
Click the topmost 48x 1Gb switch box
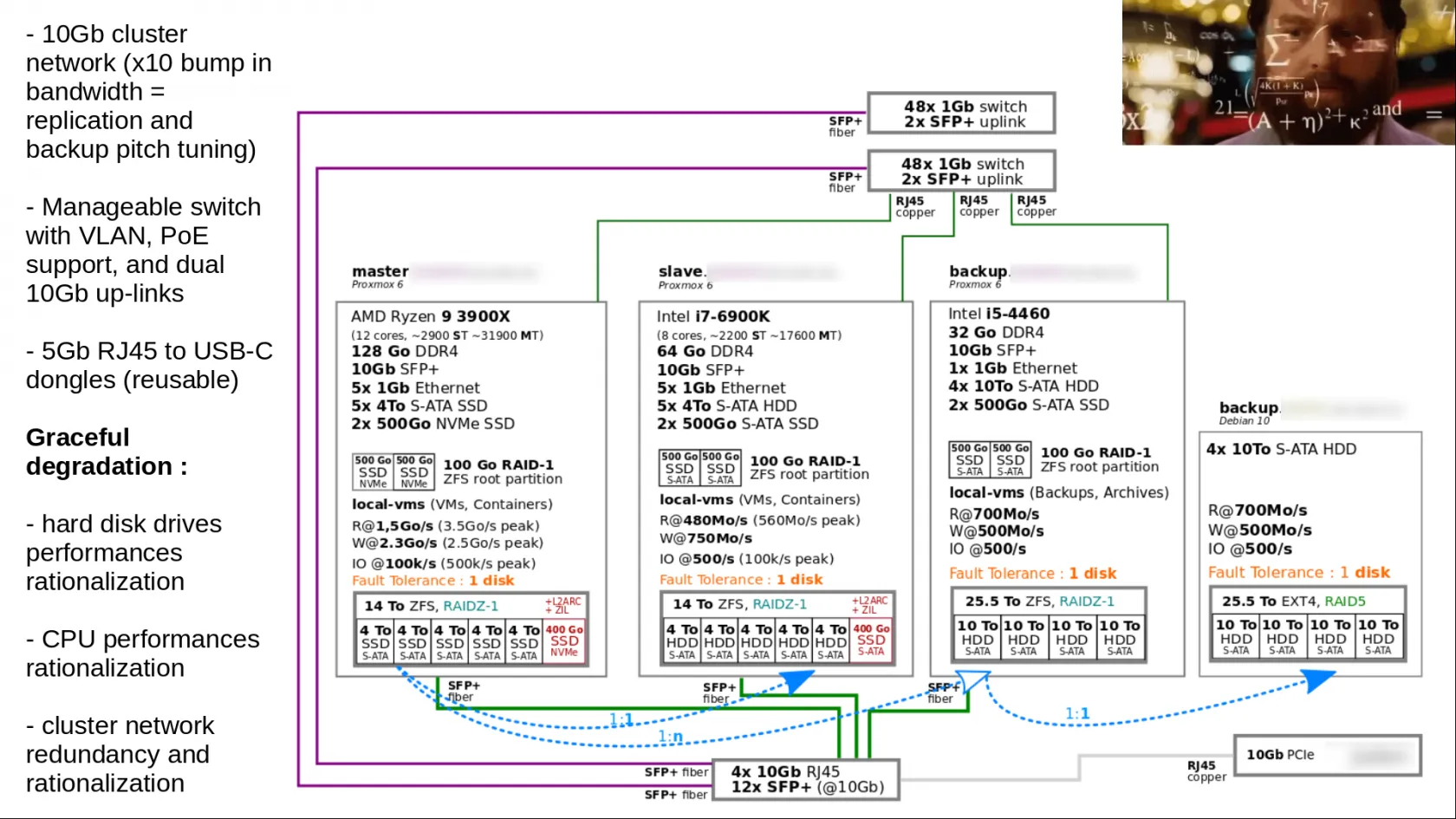(x=961, y=114)
